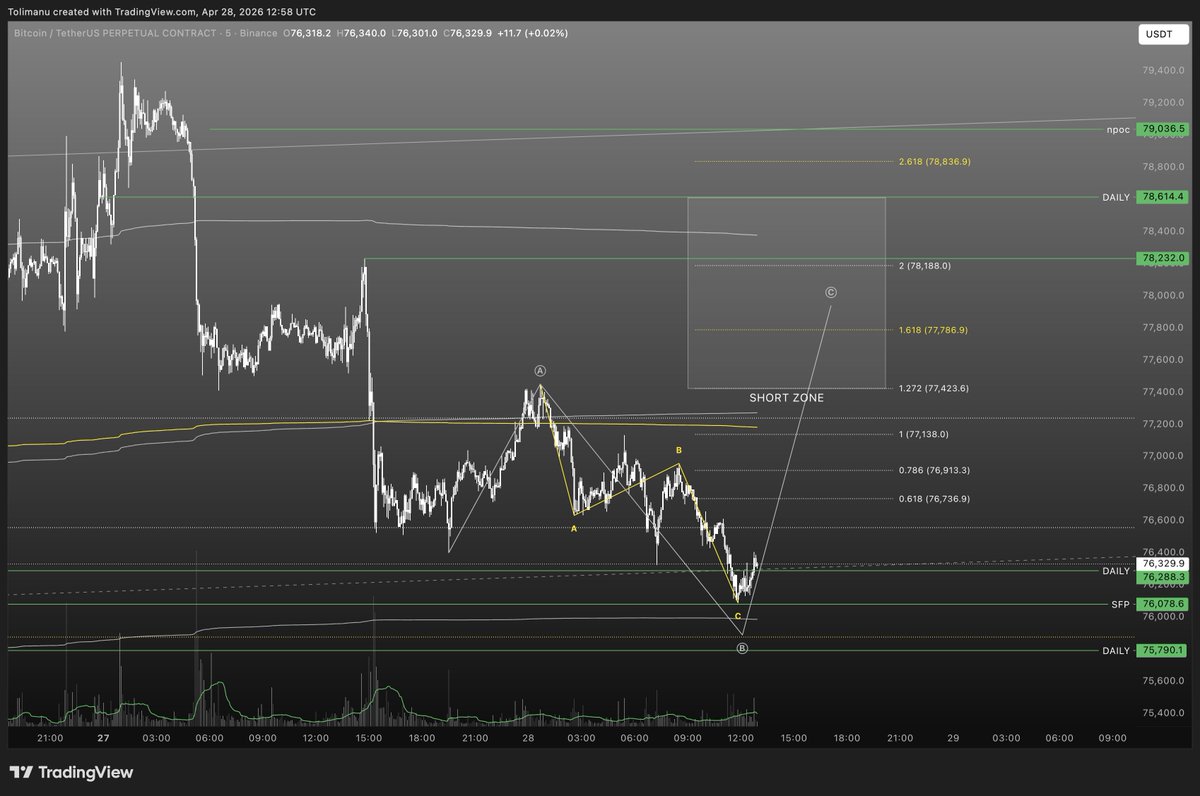Select the DAILY 78,614.4 price label
The height and width of the screenshot is (796, 1200).
click(x=1164, y=197)
